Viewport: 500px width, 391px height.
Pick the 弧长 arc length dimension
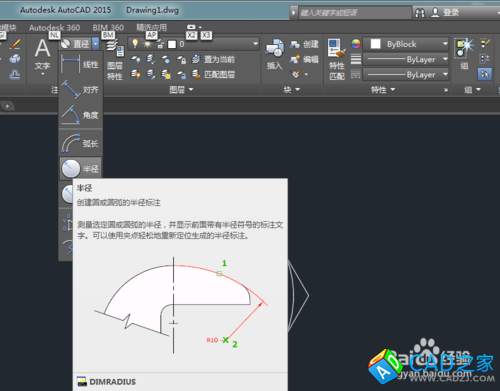tap(80, 143)
